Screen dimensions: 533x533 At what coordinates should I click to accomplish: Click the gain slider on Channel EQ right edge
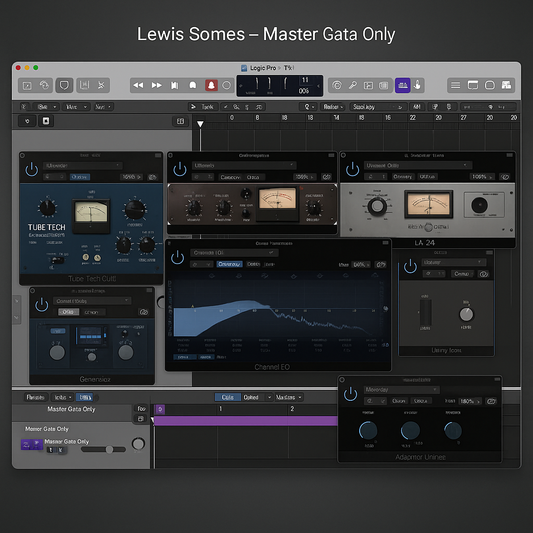click(x=385, y=308)
